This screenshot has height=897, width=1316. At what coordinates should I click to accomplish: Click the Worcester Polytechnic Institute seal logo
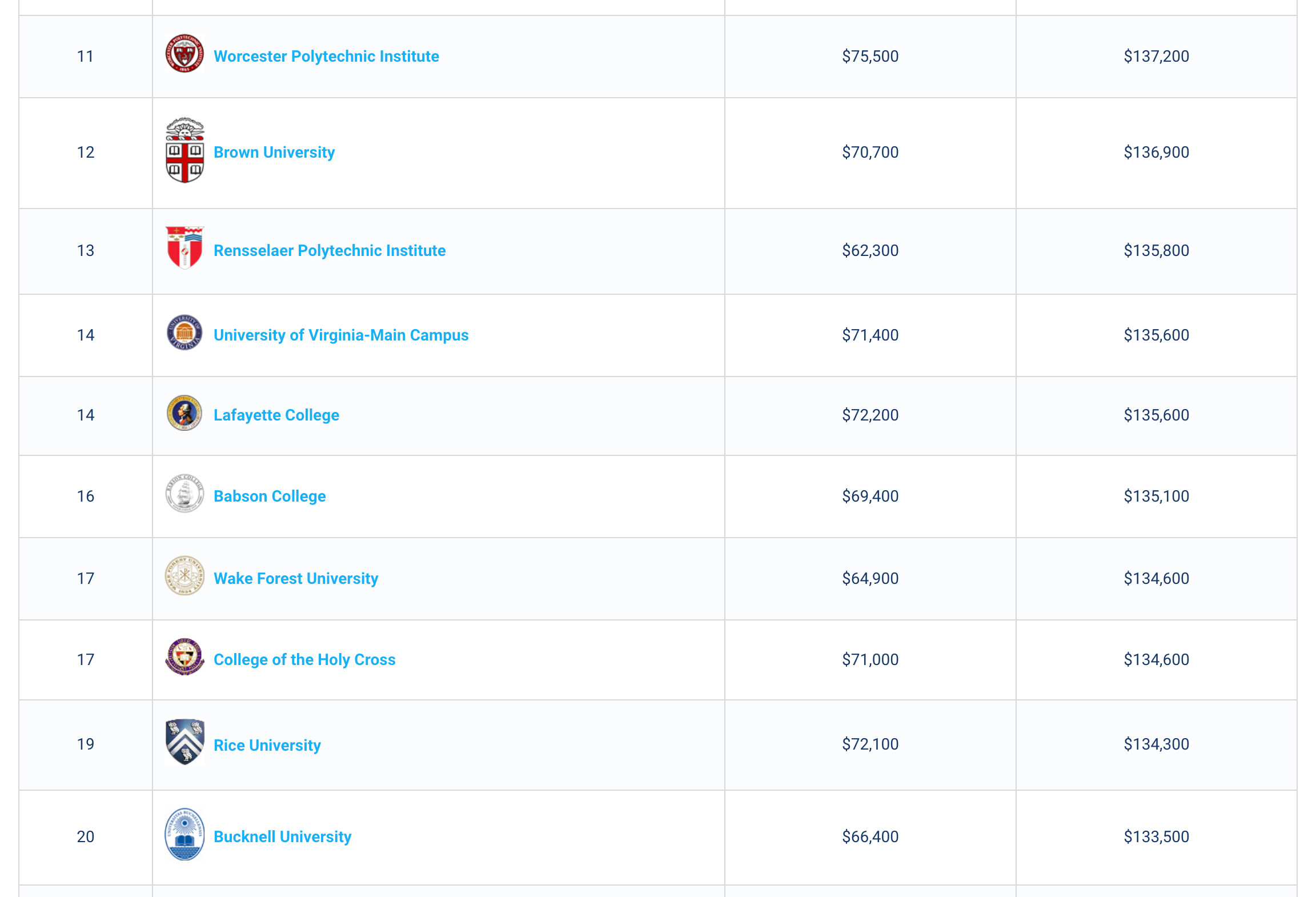[184, 54]
